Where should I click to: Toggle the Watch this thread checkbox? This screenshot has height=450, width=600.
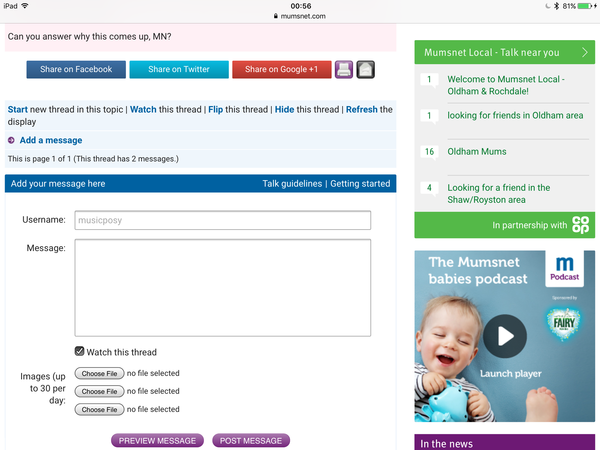(x=79, y=351)
